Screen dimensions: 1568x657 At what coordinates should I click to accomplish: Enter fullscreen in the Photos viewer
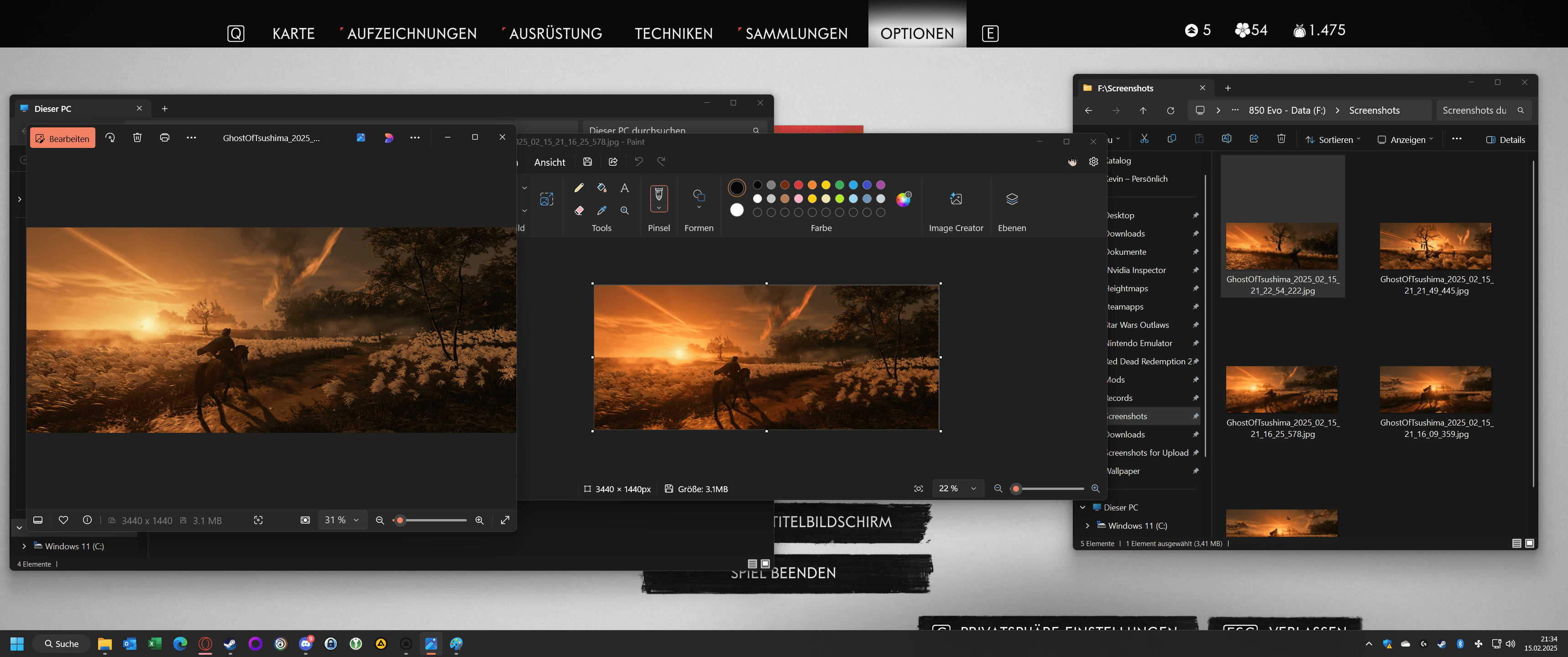coord(505,520)
